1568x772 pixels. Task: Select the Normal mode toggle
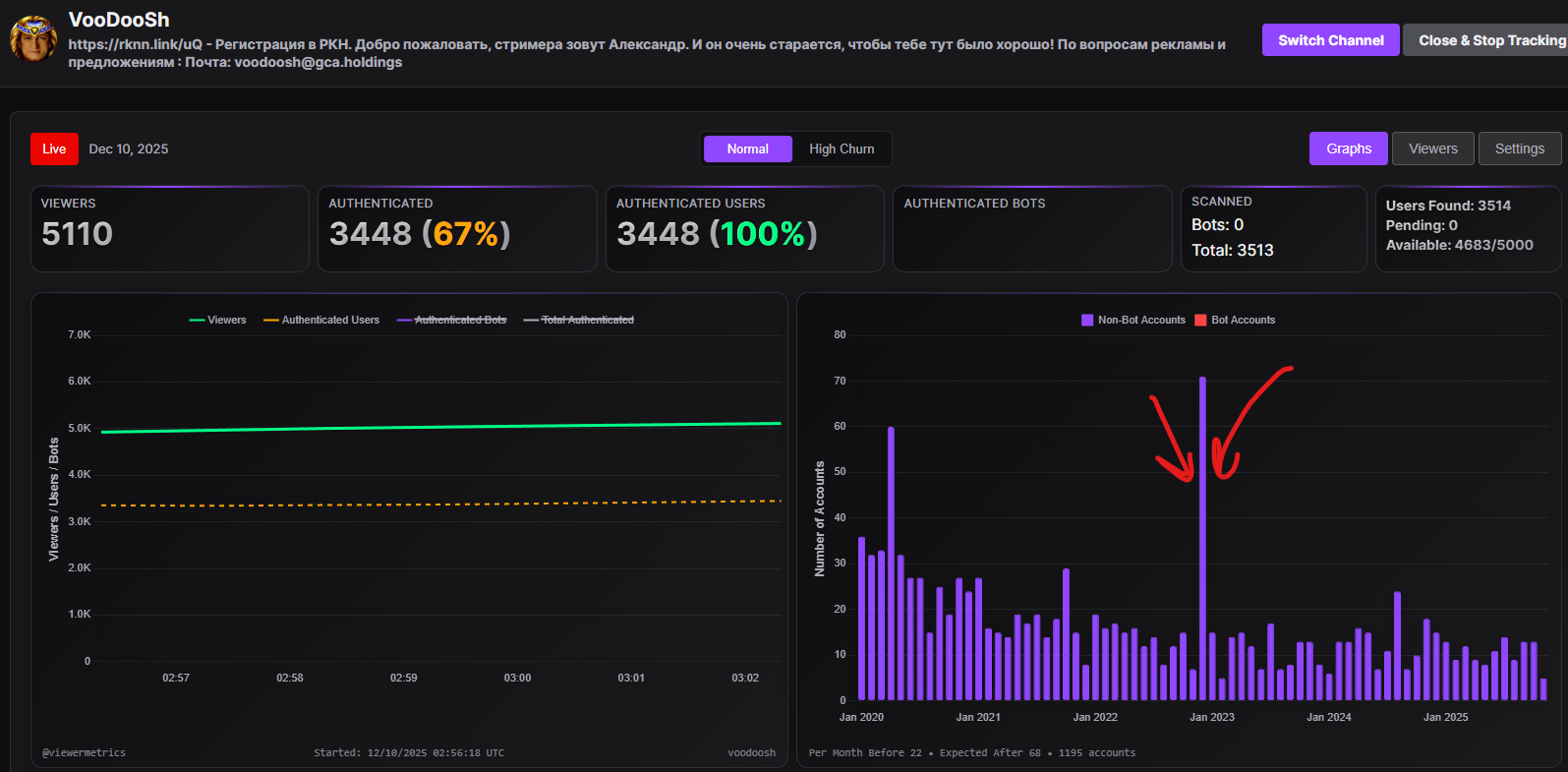(x=747, y=148)
